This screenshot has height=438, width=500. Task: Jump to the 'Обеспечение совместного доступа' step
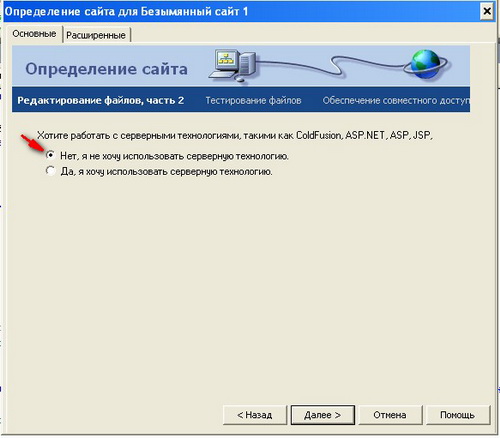point(396,100)
